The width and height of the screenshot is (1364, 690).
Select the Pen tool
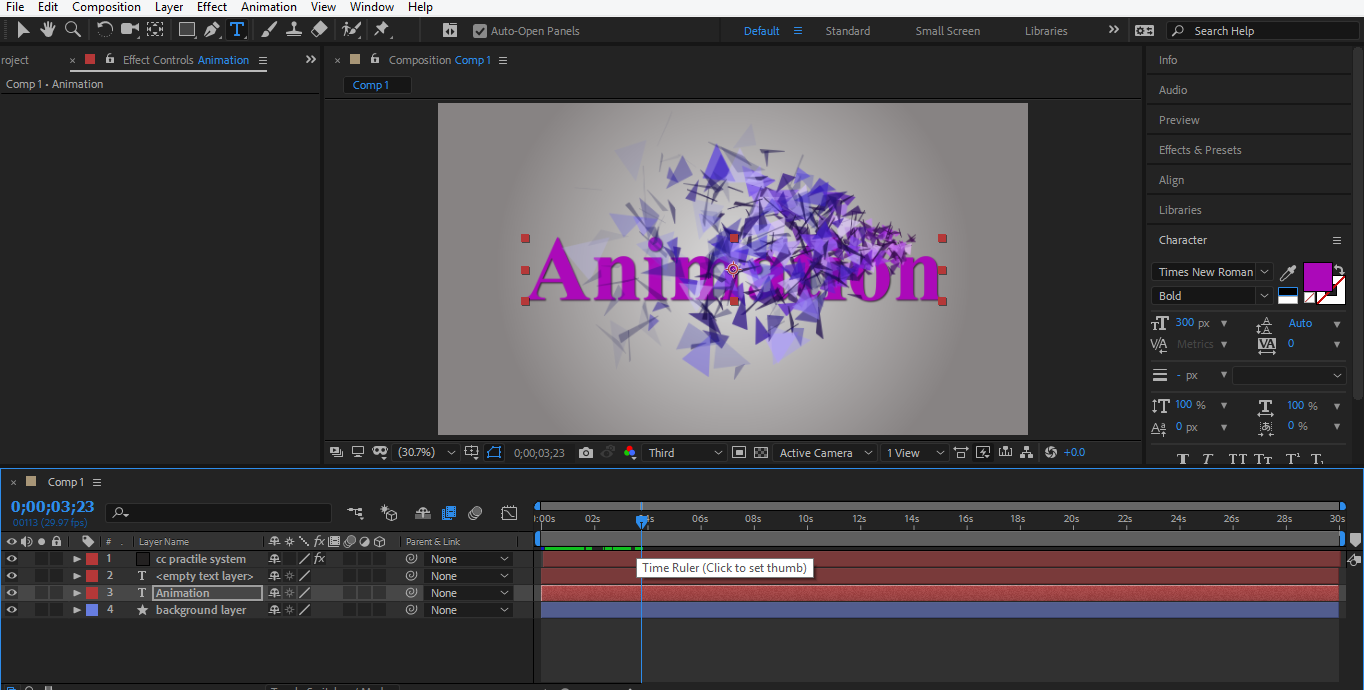pyautogui.click(x=212, y=30)
